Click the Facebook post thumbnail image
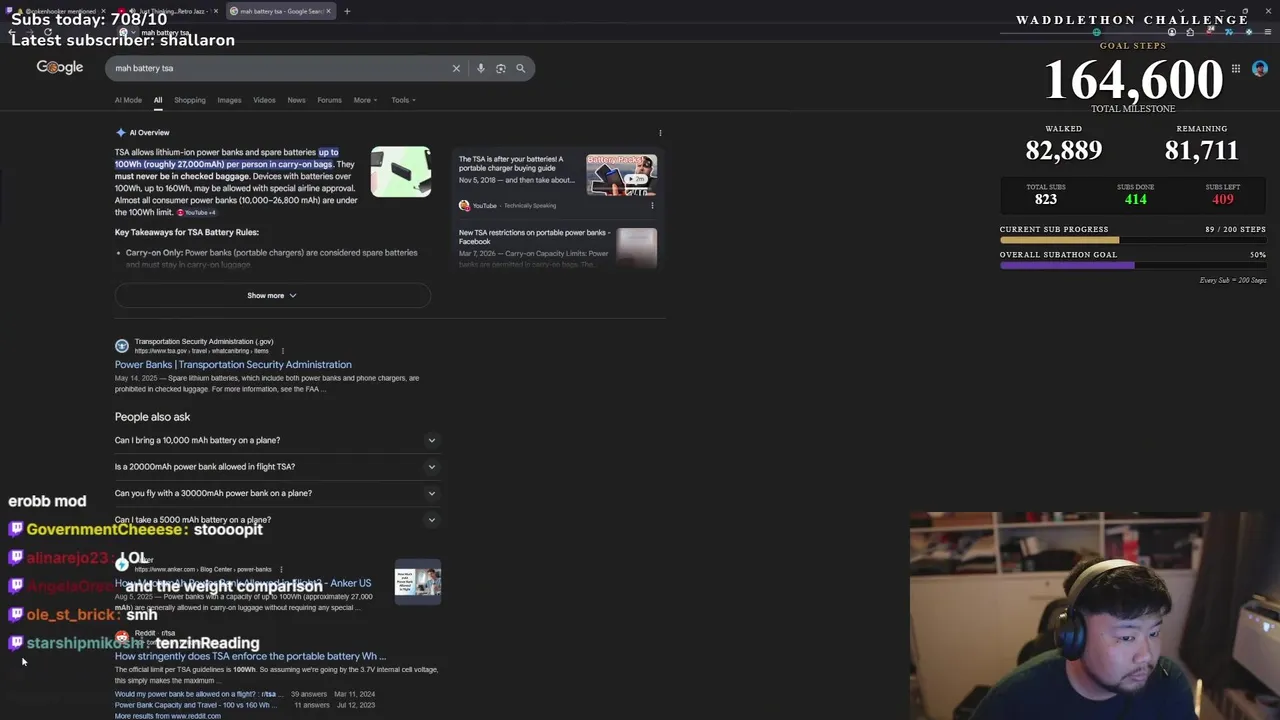This screenshot has width=1280, height=720. click(637, 248)
